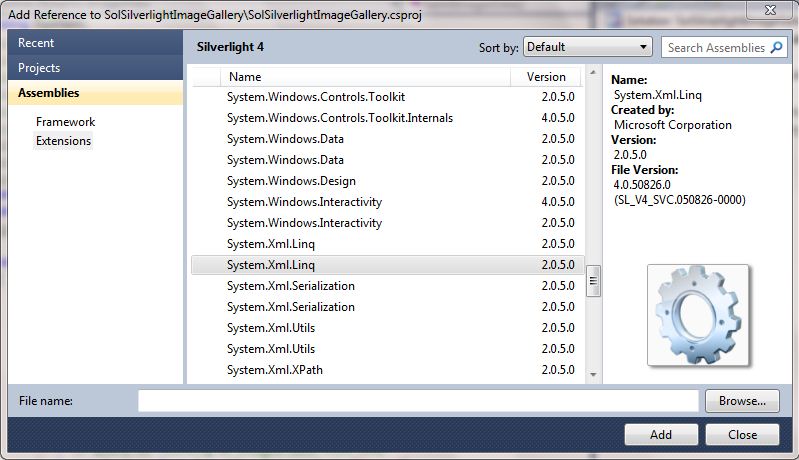Image resolution: width=799 pixels, height=460 pixels.
Task: Select the second System.Xml.Utils row
Action: [x=388, y=349]
